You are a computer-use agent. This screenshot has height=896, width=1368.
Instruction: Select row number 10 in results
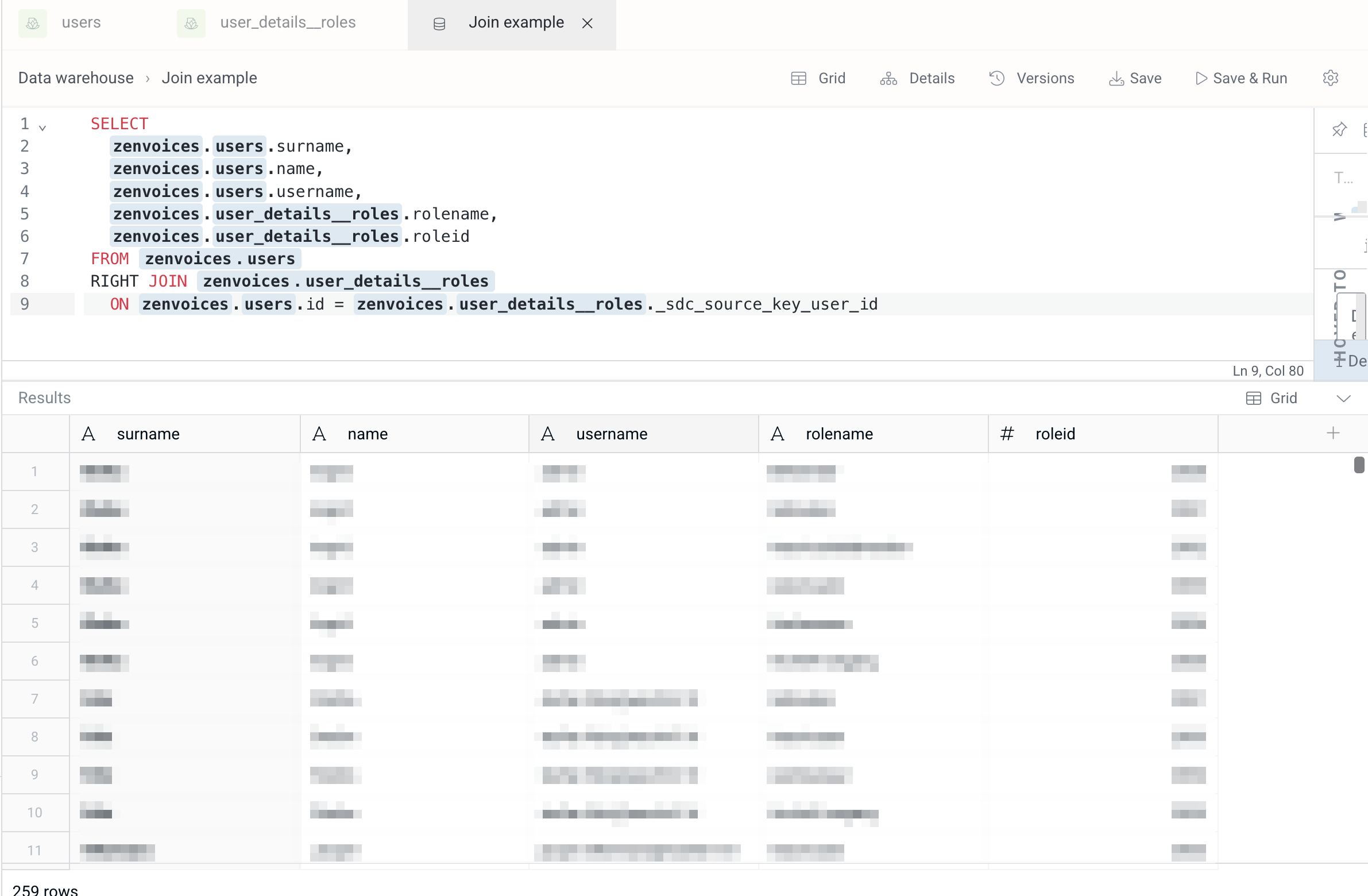point(34,813)
